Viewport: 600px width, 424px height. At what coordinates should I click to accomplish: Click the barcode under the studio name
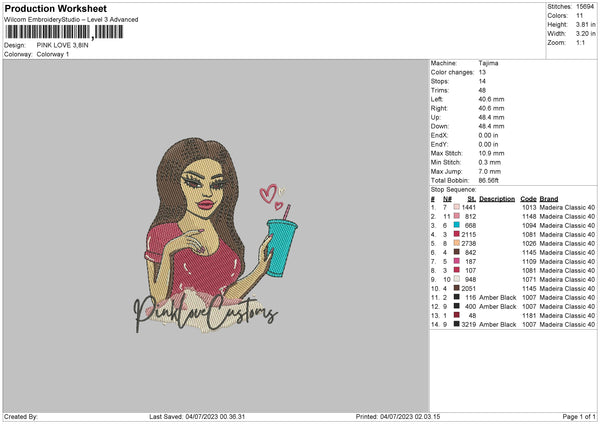(x=64, y=32)
